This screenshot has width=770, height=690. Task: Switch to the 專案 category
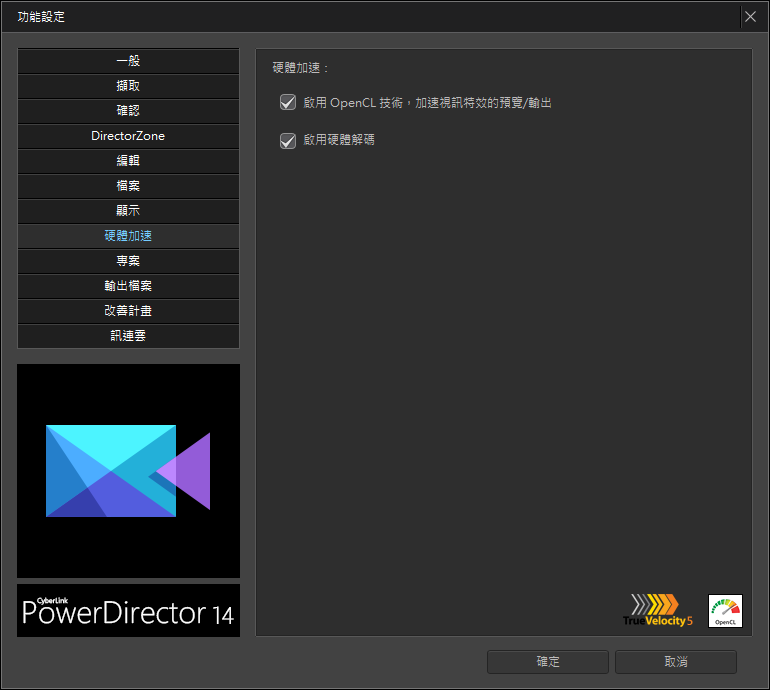point(128,261)
